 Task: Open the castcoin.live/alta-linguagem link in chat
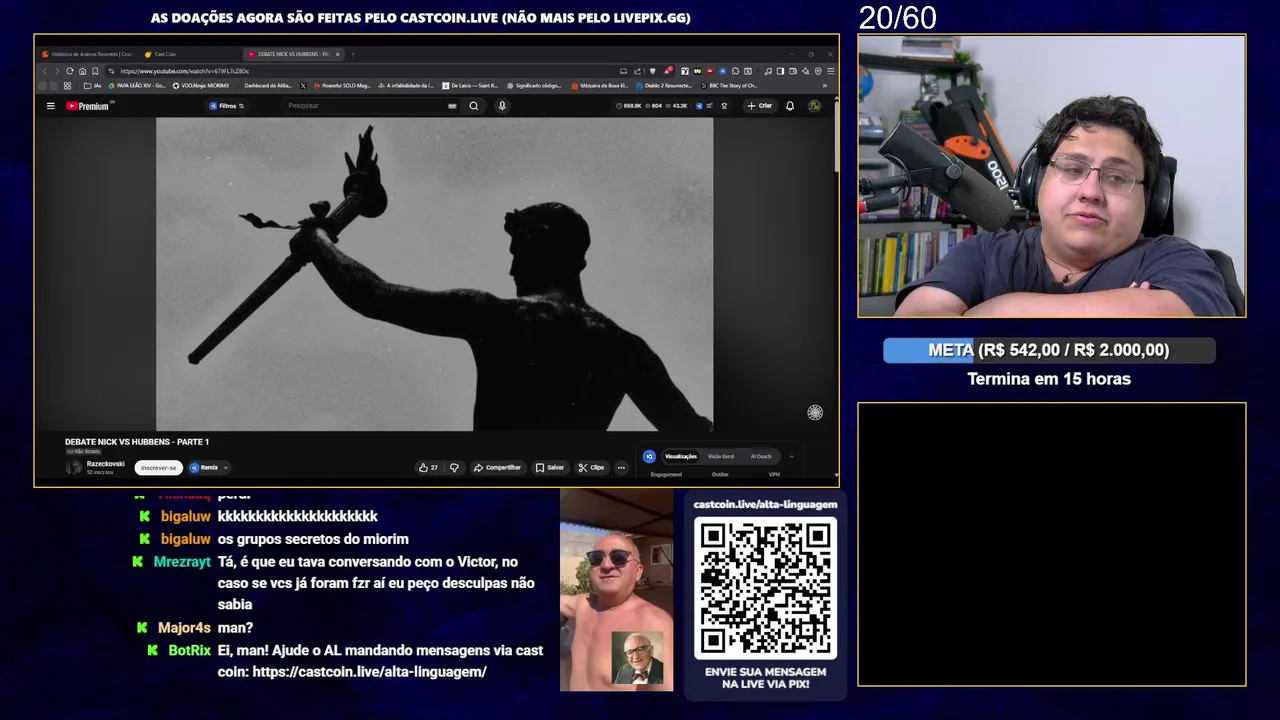[x=369, y=672]
